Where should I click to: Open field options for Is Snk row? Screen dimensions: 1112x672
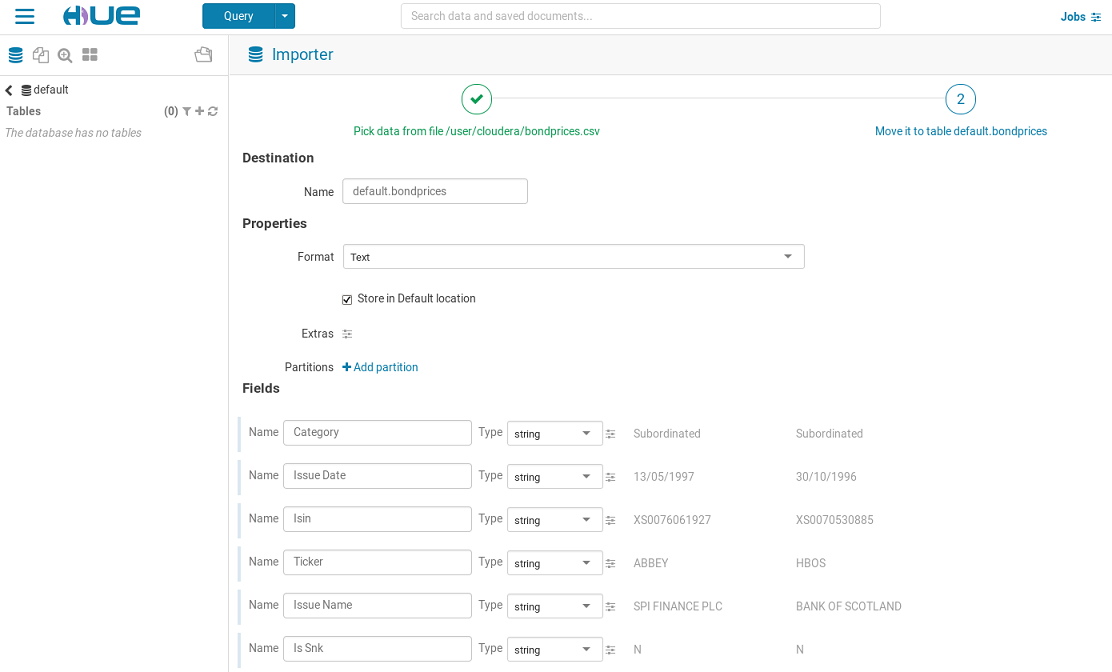(611, 650)
